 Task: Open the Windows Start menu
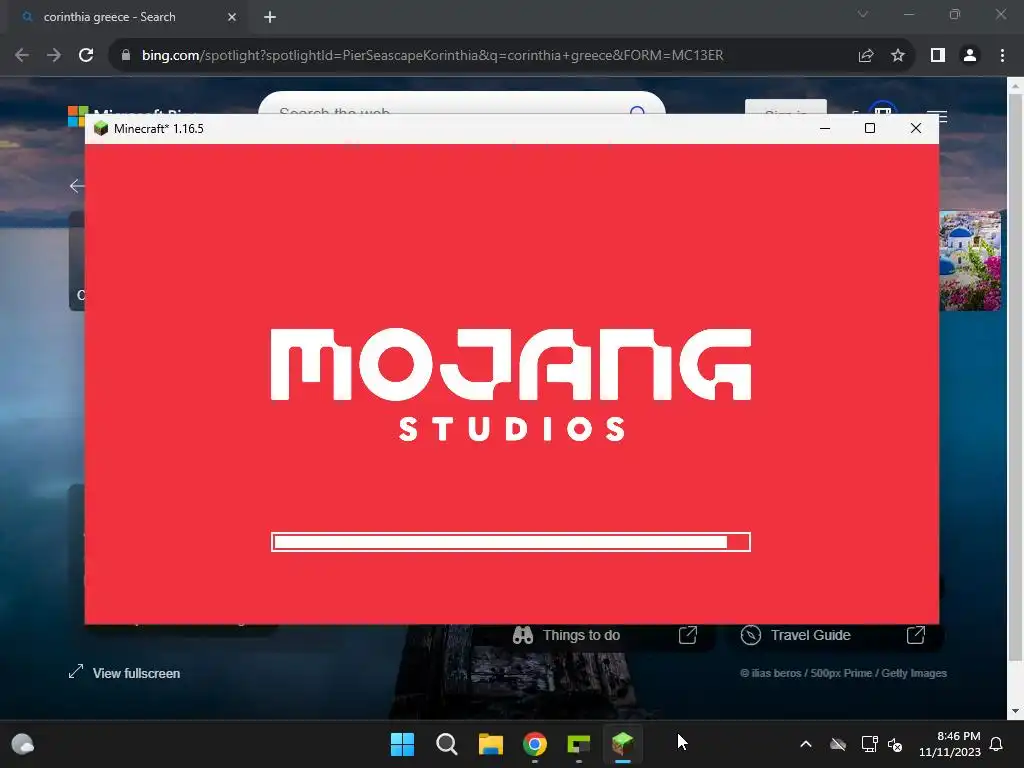(402, 744)
